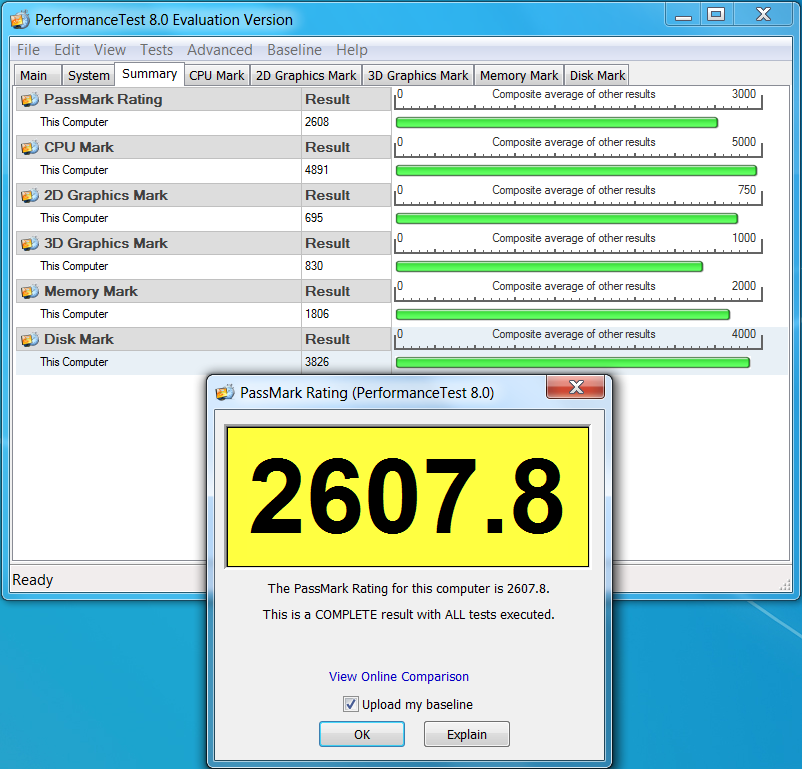Select the Summary tab
802x769 pixels.
(x=149, y=74)
